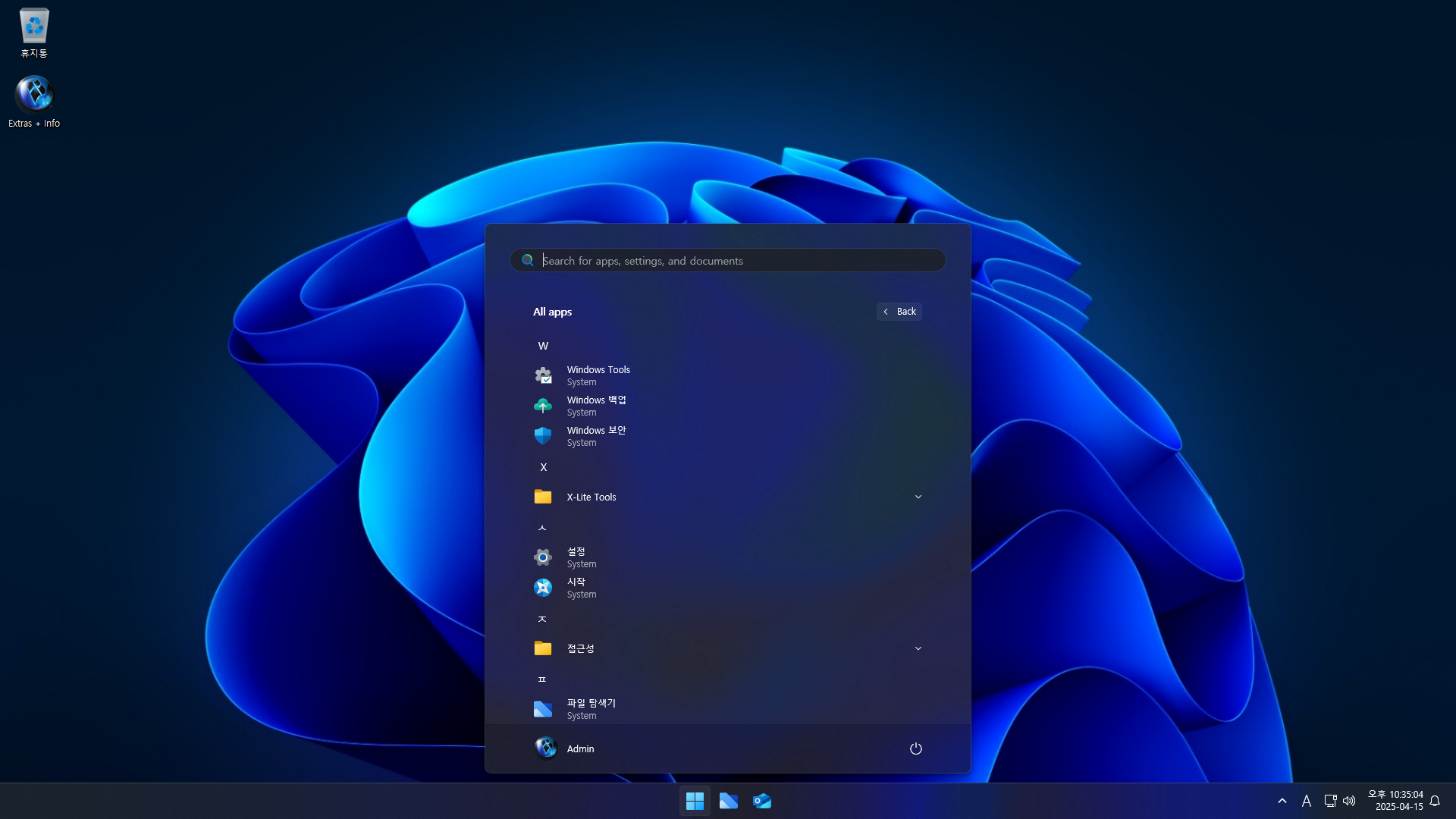Click the power button icon
The width and height of the screenshot is (1456, 819).
[x=915, y=748]
